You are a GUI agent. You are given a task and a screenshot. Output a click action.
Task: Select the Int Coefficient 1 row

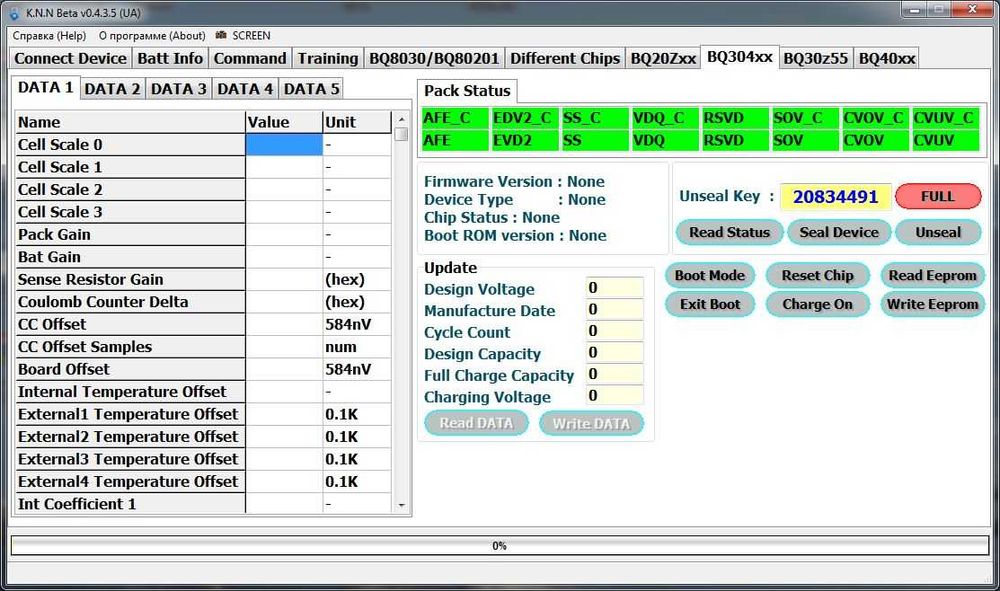click(x=203, y=504)
